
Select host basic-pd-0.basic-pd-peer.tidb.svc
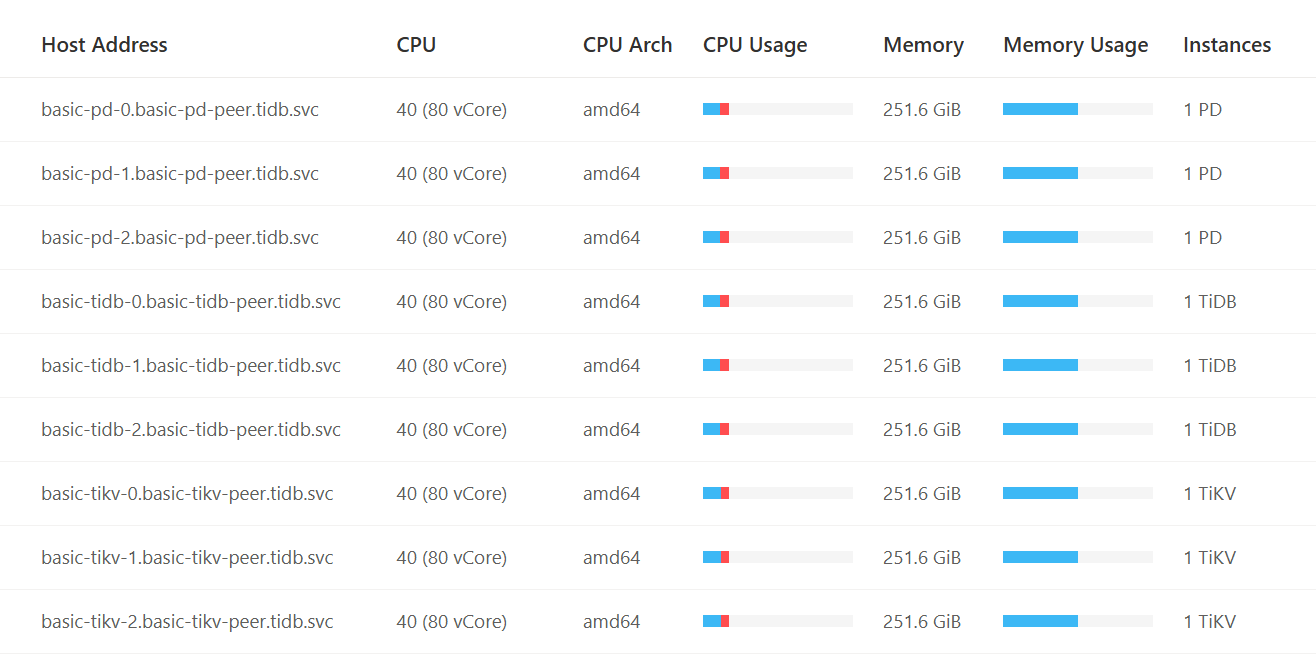180,110
